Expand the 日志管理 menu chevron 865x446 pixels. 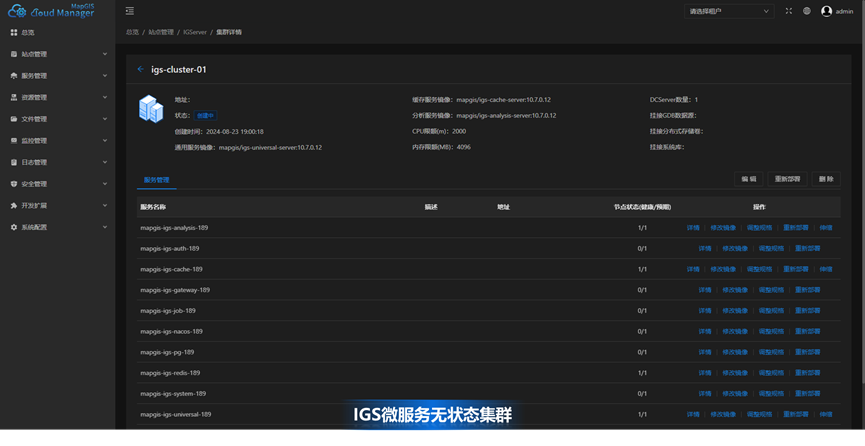(105, 162)
